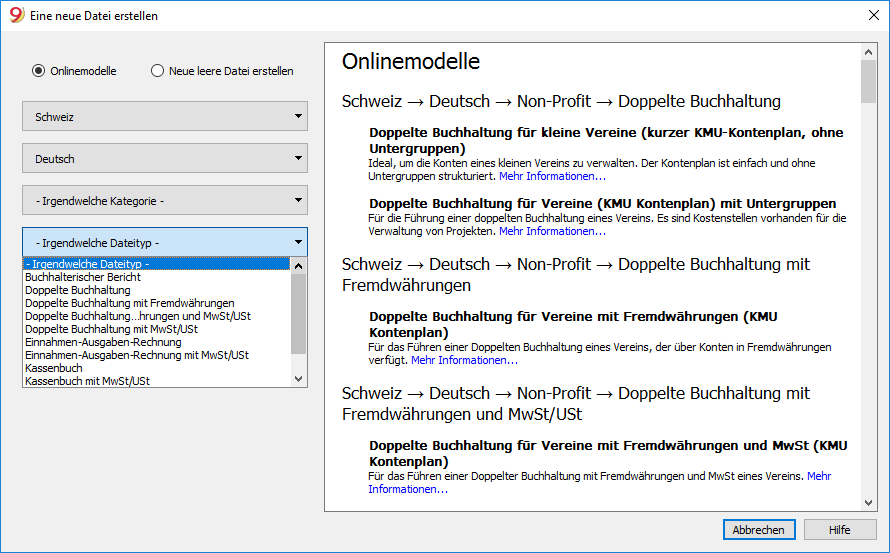This screenshot has width=890, height=553.
Task: Click the dropdown list scroll down arrow
Action: [299, 379]
